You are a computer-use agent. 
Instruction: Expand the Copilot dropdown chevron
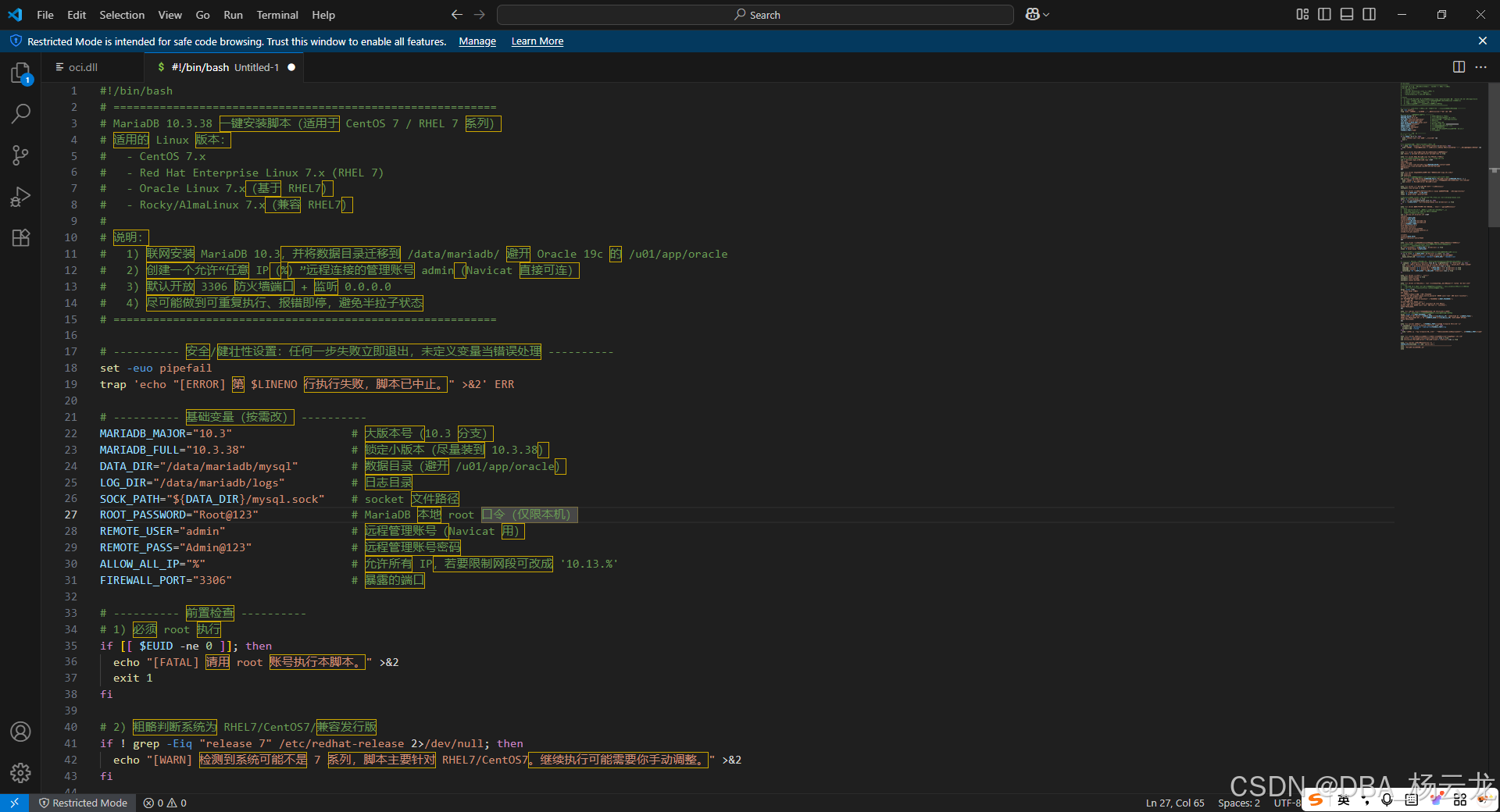(x=1047, y=14)
